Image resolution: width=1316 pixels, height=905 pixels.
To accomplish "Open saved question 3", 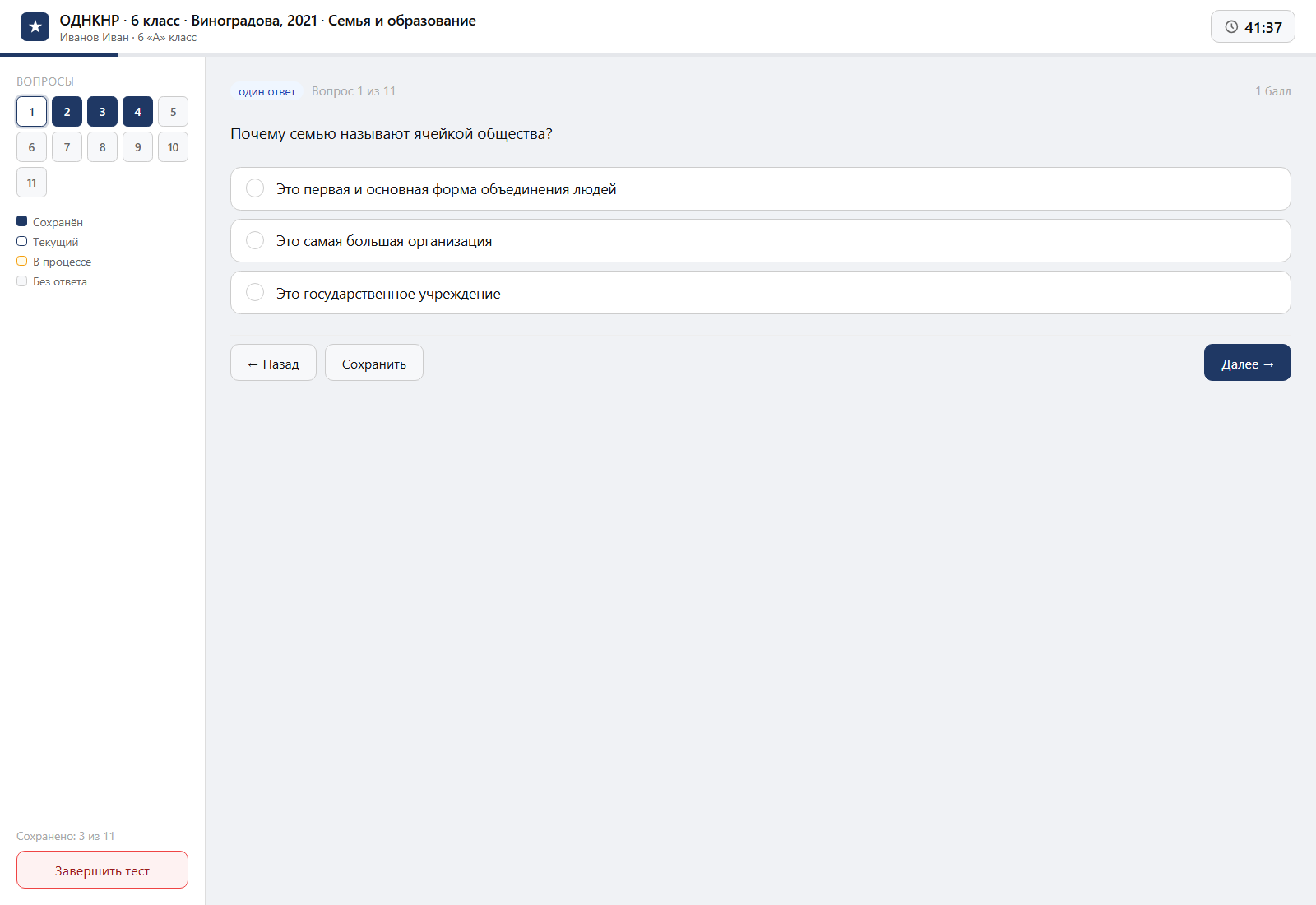I will tap(102, 112).
